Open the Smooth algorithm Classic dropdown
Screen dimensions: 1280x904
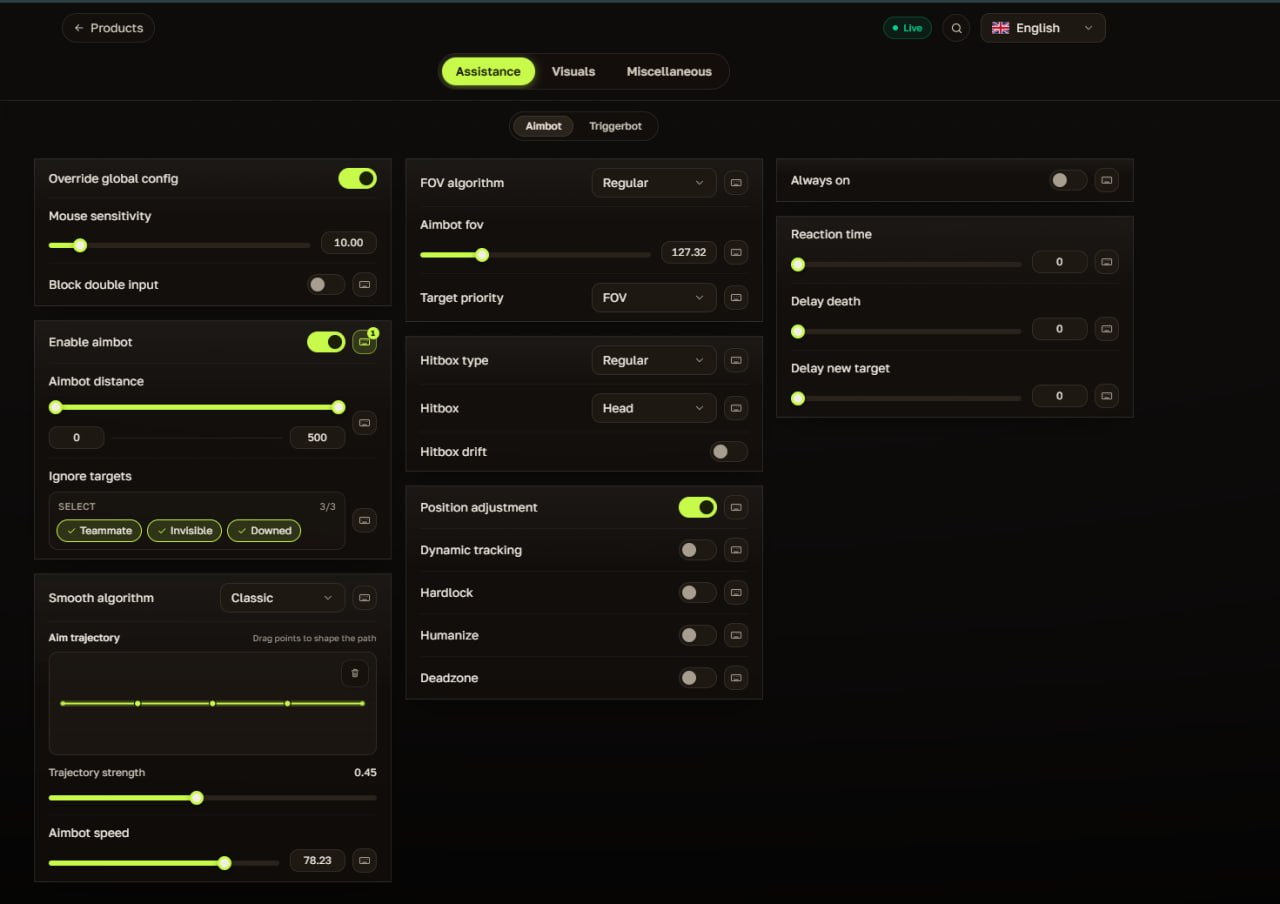(282, 598)
